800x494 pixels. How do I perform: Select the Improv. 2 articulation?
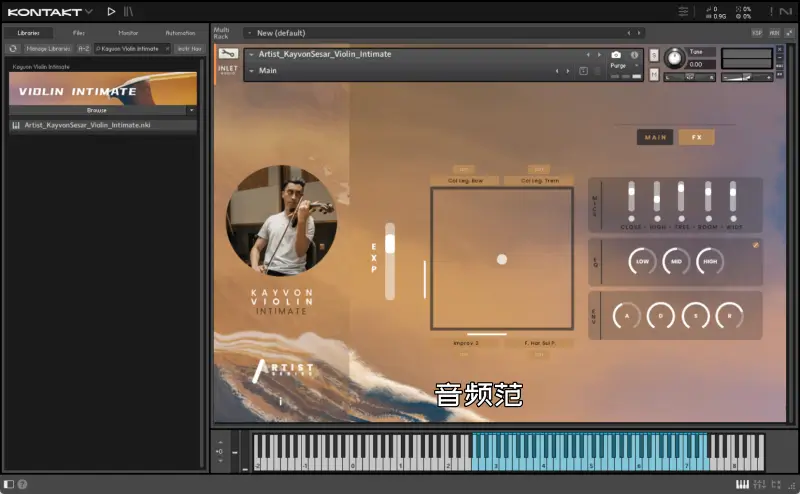pyautogui.click(x=465, y=343)
